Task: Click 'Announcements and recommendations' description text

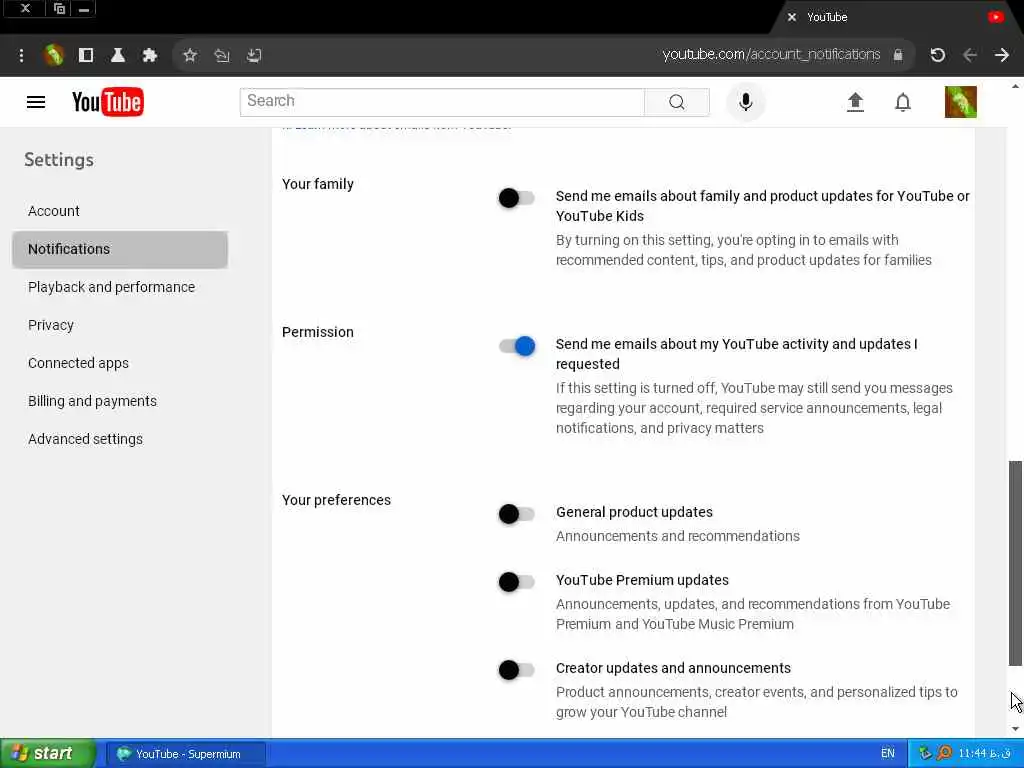Action: [678, 536]
